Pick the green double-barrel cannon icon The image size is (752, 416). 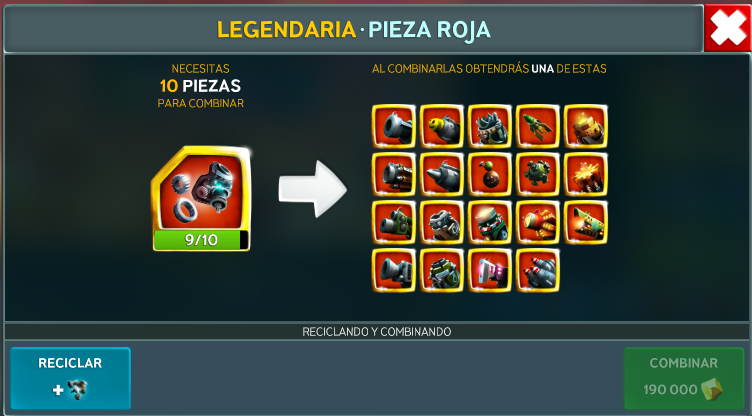[x=394, y=222]
